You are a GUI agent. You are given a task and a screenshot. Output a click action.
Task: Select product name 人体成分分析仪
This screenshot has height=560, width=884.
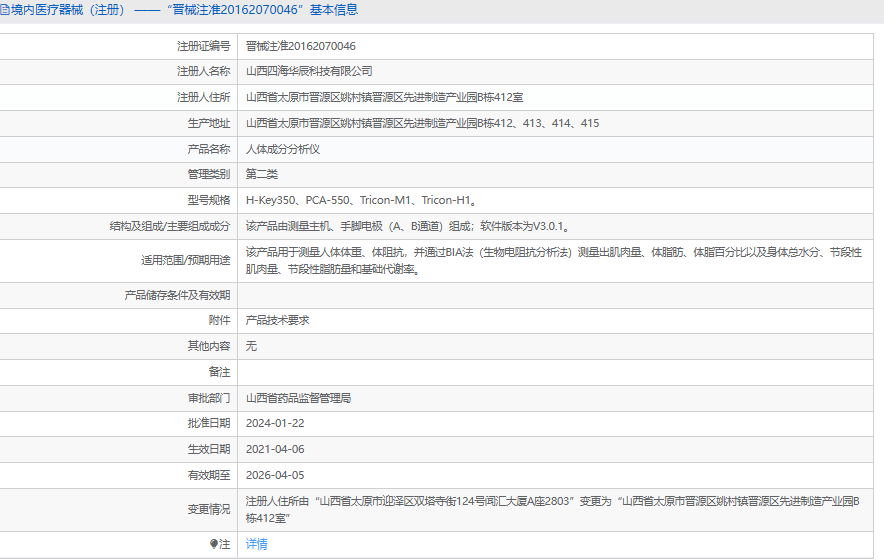[283, 149]
